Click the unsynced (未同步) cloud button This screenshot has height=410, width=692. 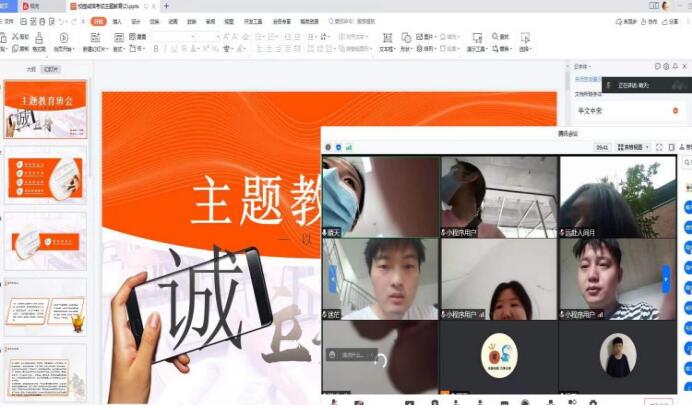626,21
